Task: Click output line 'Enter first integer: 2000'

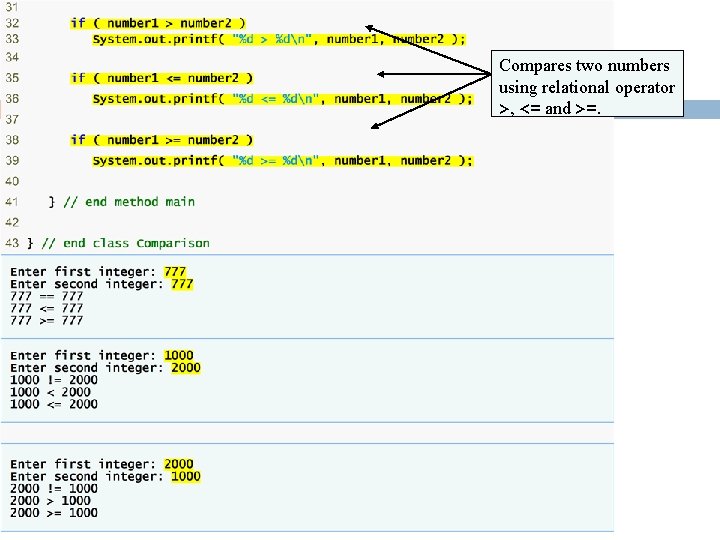Action: [101, 464]
